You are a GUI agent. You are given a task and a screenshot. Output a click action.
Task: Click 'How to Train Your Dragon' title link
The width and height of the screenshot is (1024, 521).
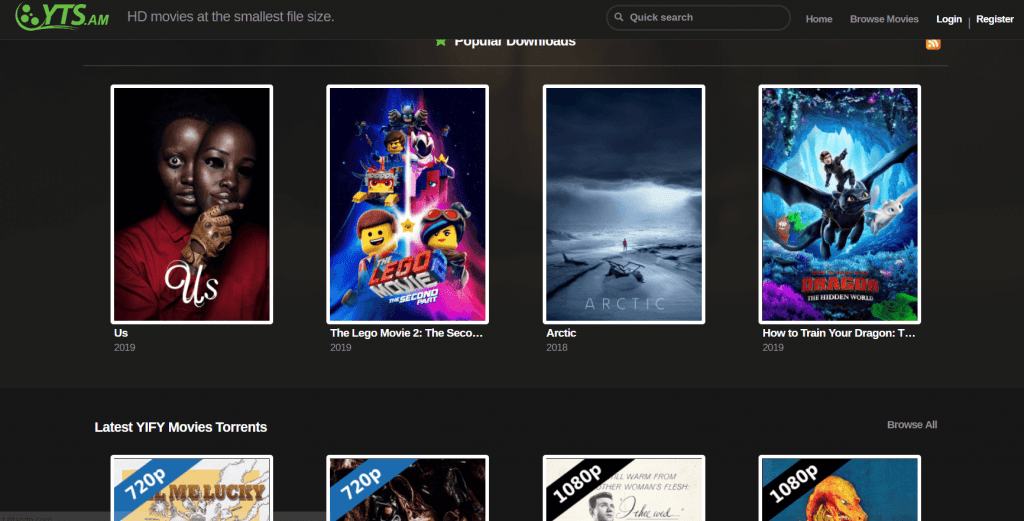pyautogui.click(x=839, y=333)
